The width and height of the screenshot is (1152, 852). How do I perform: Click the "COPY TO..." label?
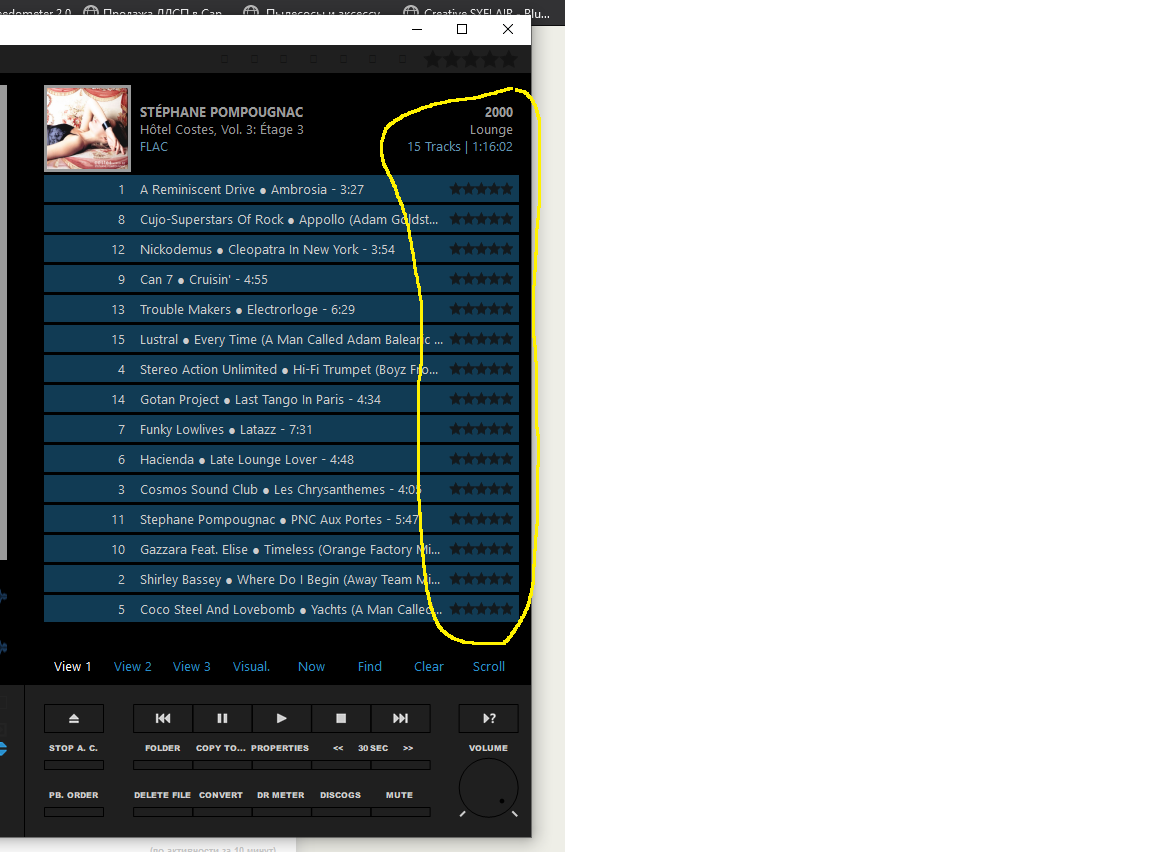coord(220,748)
